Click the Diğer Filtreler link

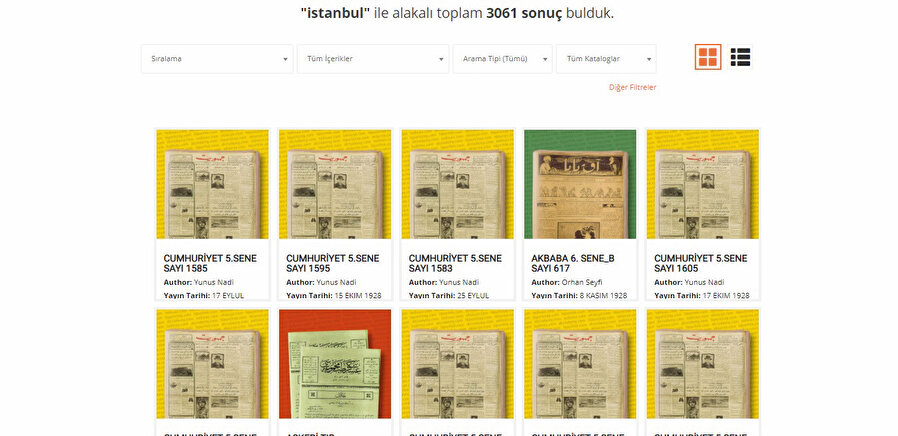(x=632, y=88)
